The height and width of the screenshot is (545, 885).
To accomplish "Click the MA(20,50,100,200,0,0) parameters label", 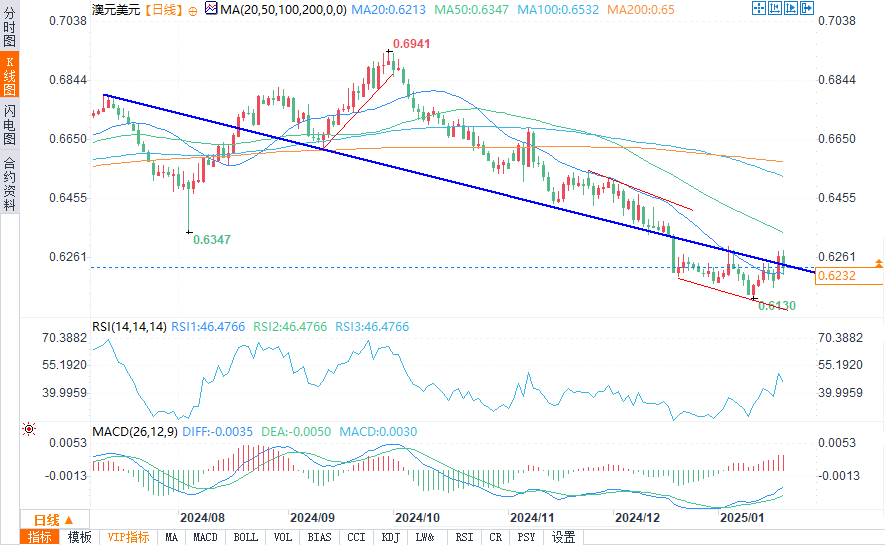I will tap(283, 10).
